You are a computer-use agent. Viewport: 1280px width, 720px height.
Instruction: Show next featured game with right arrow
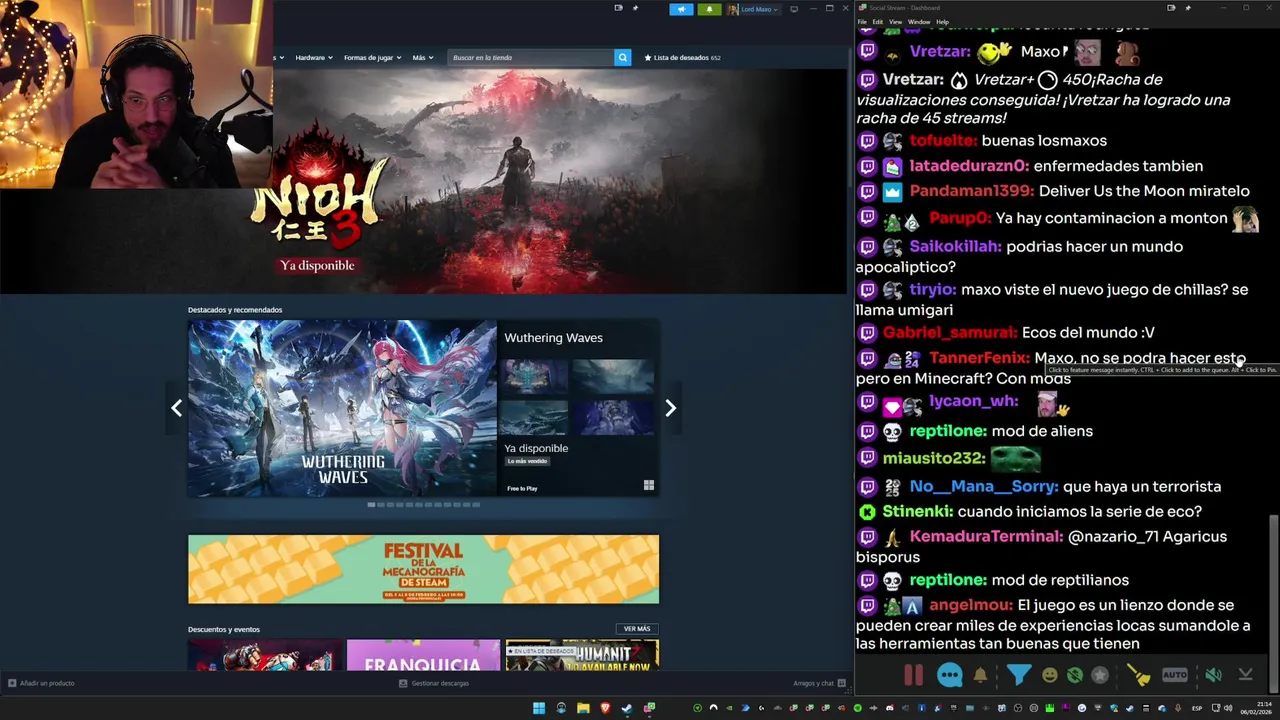click(670, 408)
